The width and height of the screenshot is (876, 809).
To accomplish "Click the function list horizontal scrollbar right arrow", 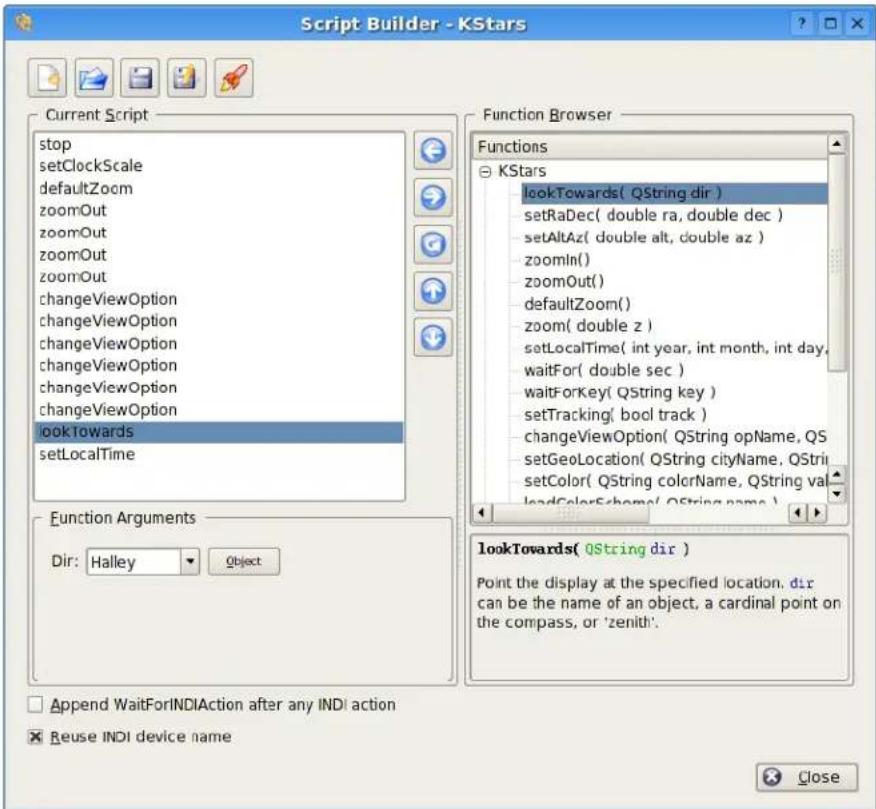I will (818, 512).
